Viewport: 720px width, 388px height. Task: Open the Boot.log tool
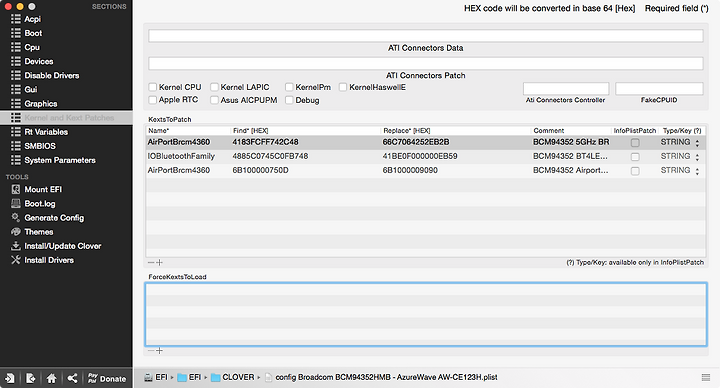point(39,203)
